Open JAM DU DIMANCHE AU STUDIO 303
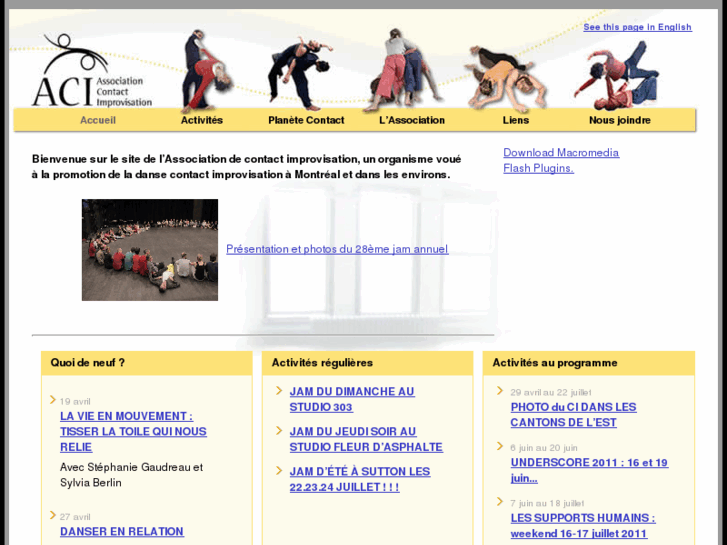Image resolution: width=727 pixels, height=545 pixels. coord(352,399)
